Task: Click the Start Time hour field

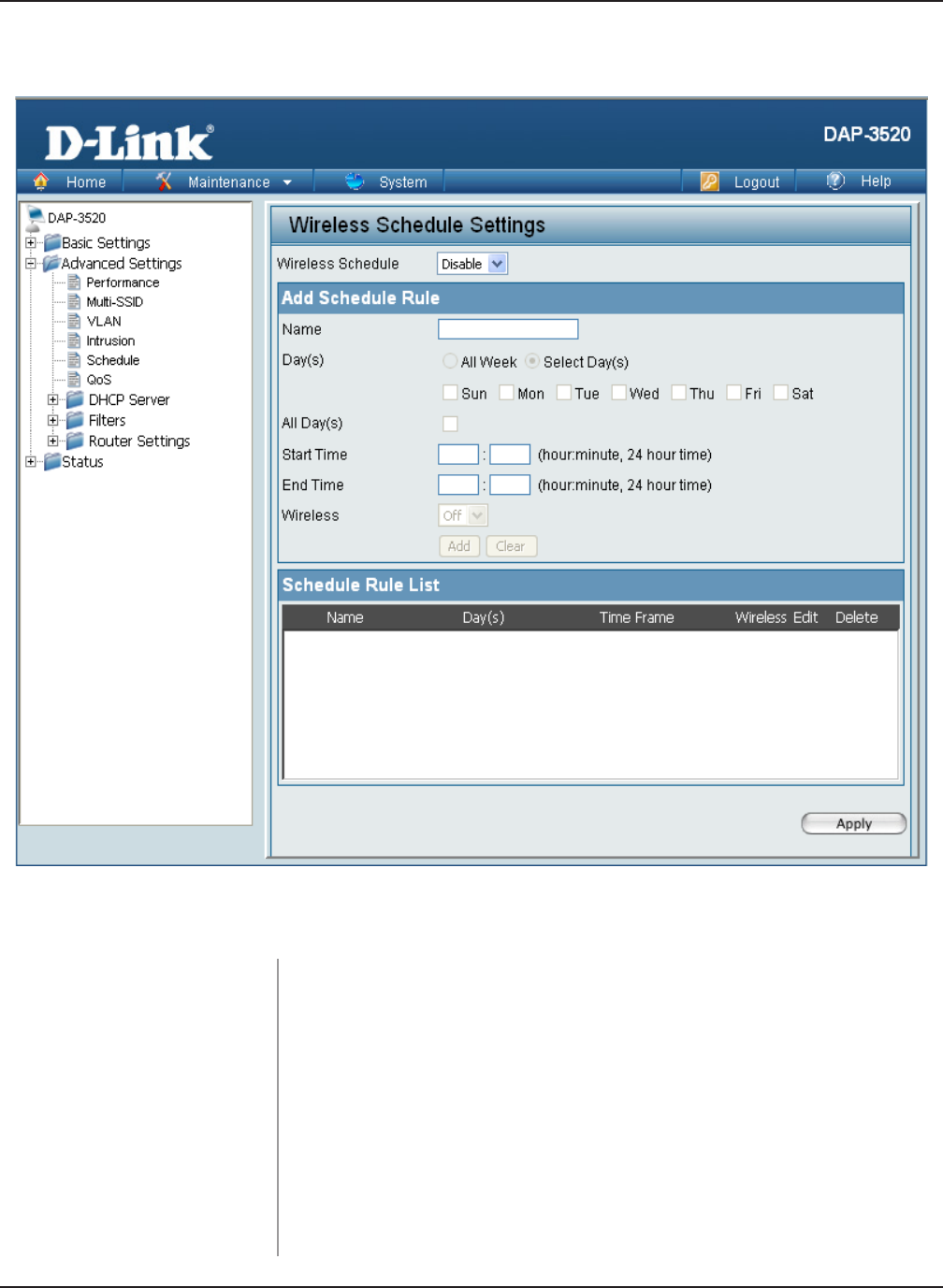Action: point(458,455)
